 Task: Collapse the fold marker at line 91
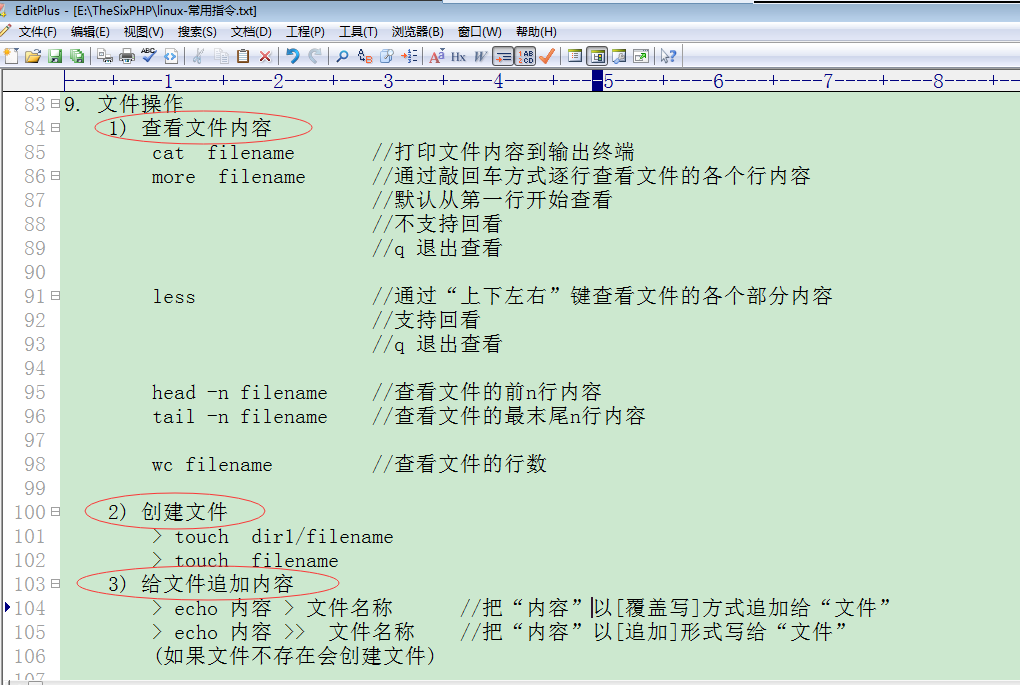[x=55, y=296]
